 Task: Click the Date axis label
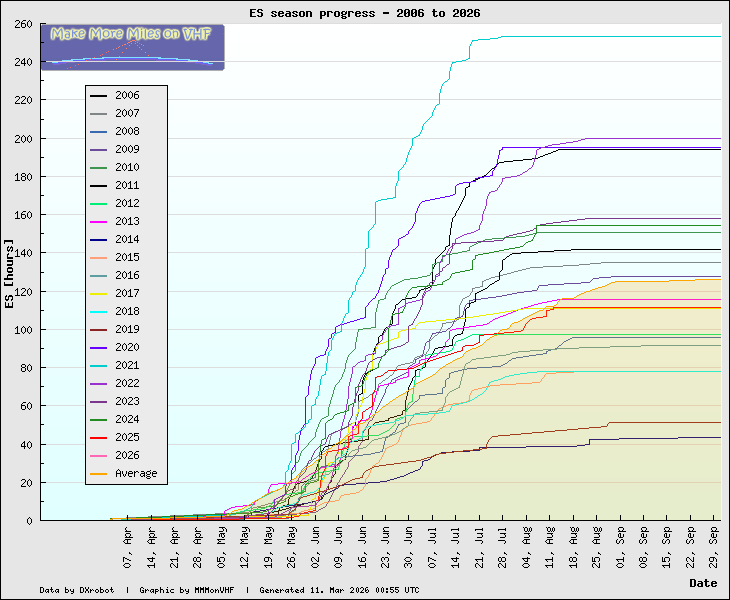[703, 582]
